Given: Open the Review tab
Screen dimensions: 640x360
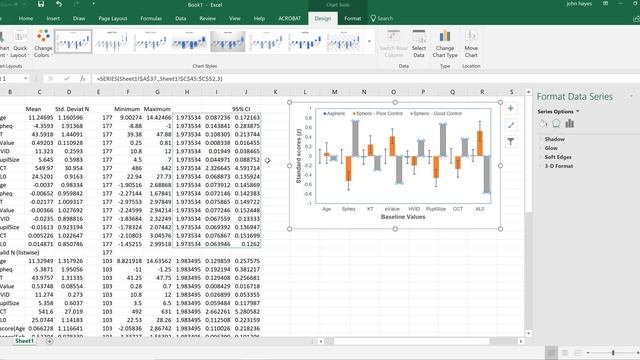Looking at the screenshot, I should point(207,18).
